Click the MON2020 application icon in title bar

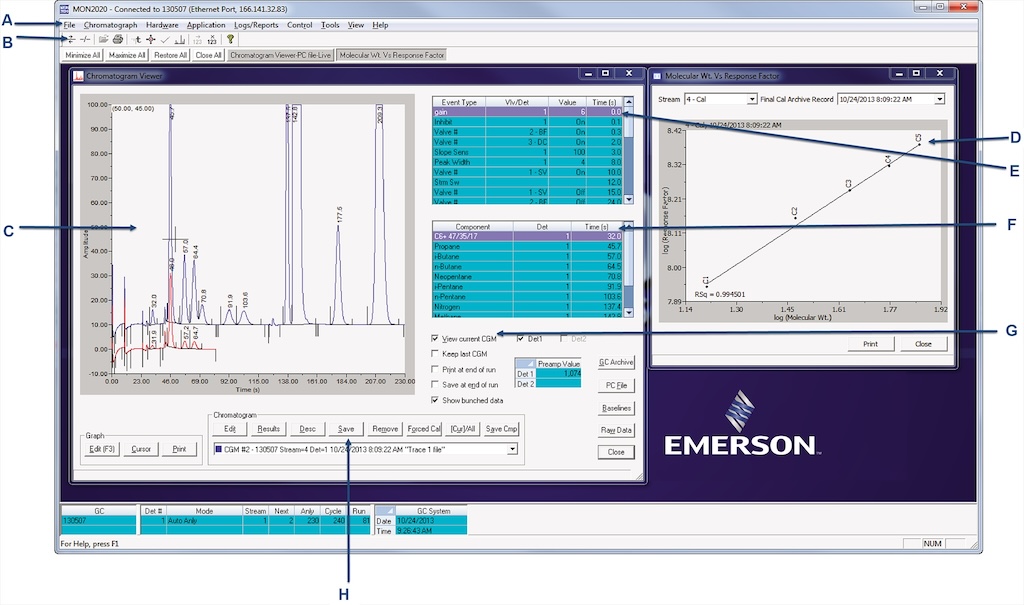[x=64, y=9]
